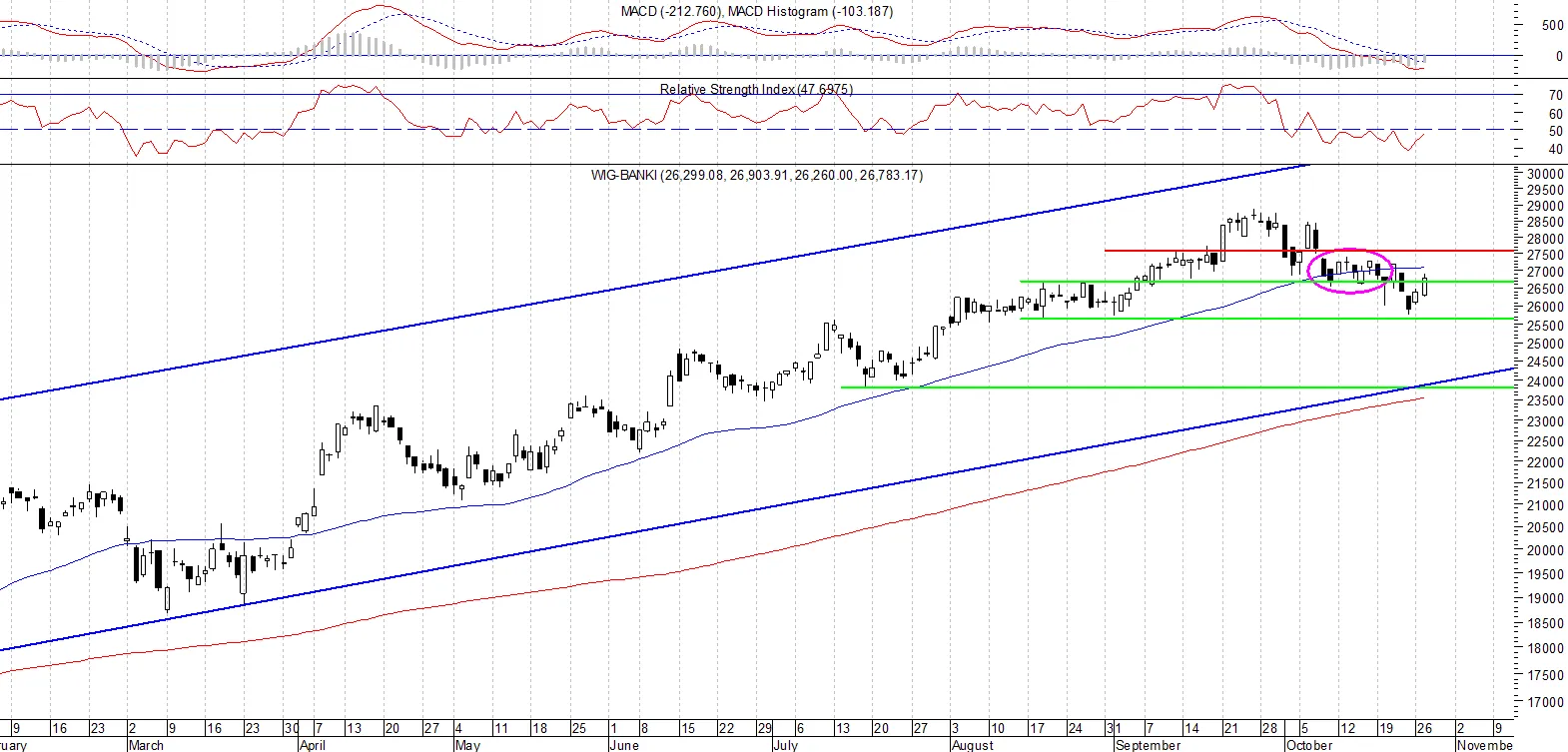Select the 18000 price axis value
Image resolution: width=1568 pixels, height=752 pixels.
pos(1545,649)
